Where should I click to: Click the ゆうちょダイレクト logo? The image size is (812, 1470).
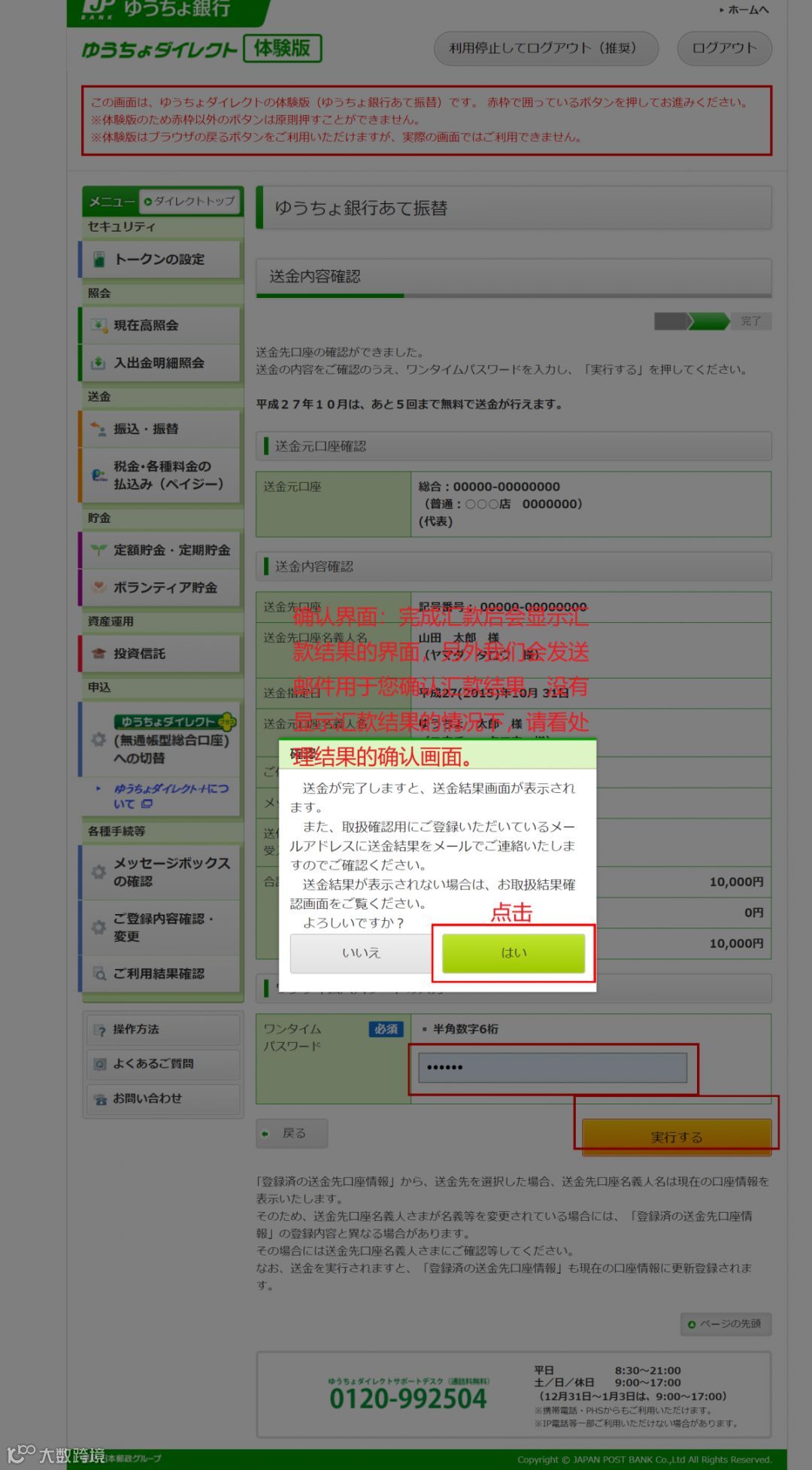point(159,50)
